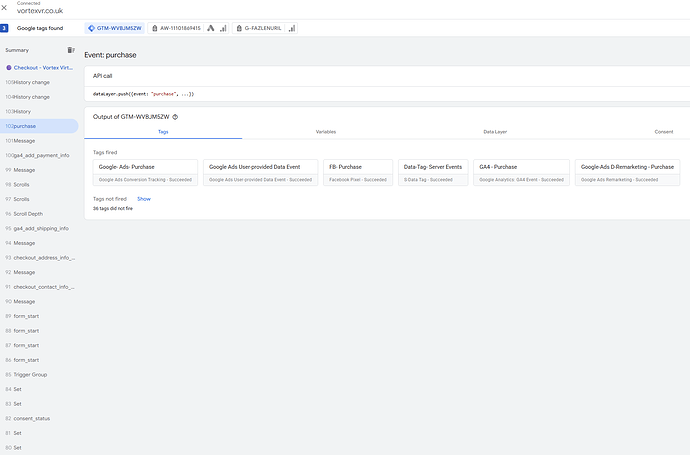Open the GA4 - Purchase tag card
Viewport: 690px width, 455px height.
pos(520,172)
